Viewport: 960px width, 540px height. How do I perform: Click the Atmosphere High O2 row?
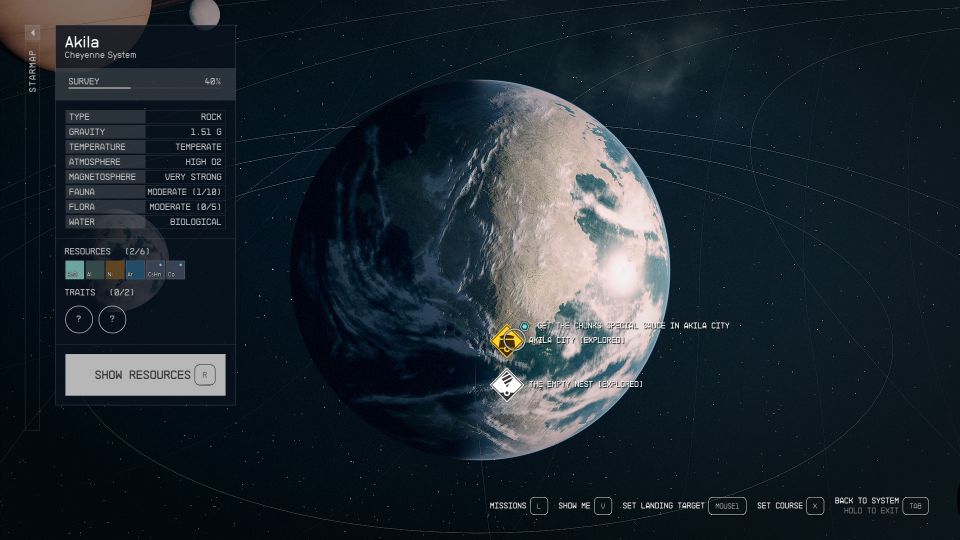(145, 162)
